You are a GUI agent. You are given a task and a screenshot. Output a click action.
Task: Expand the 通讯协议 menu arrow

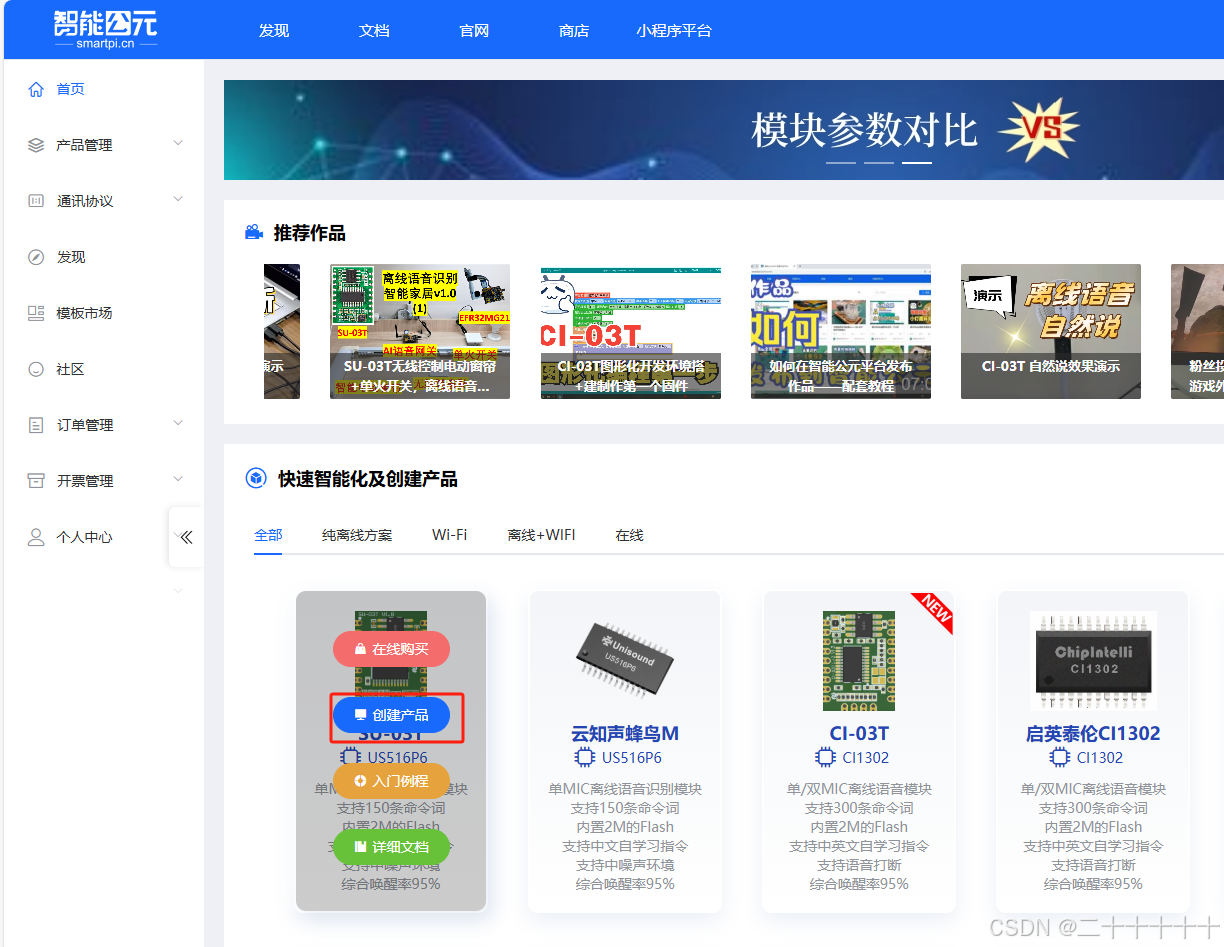[x=178, y=200]
